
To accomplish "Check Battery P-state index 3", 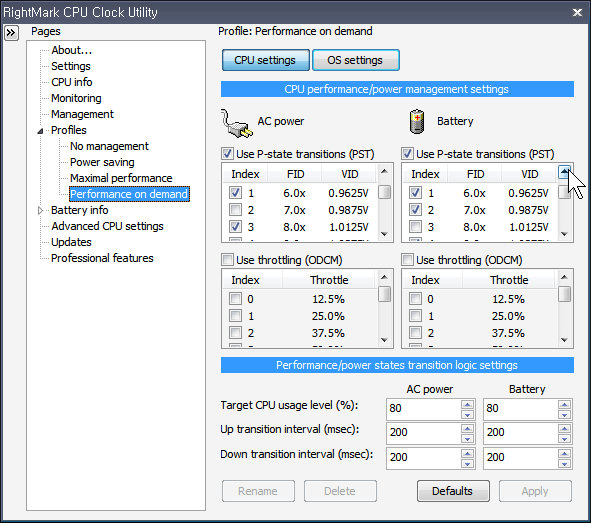I will click(415, 227).
